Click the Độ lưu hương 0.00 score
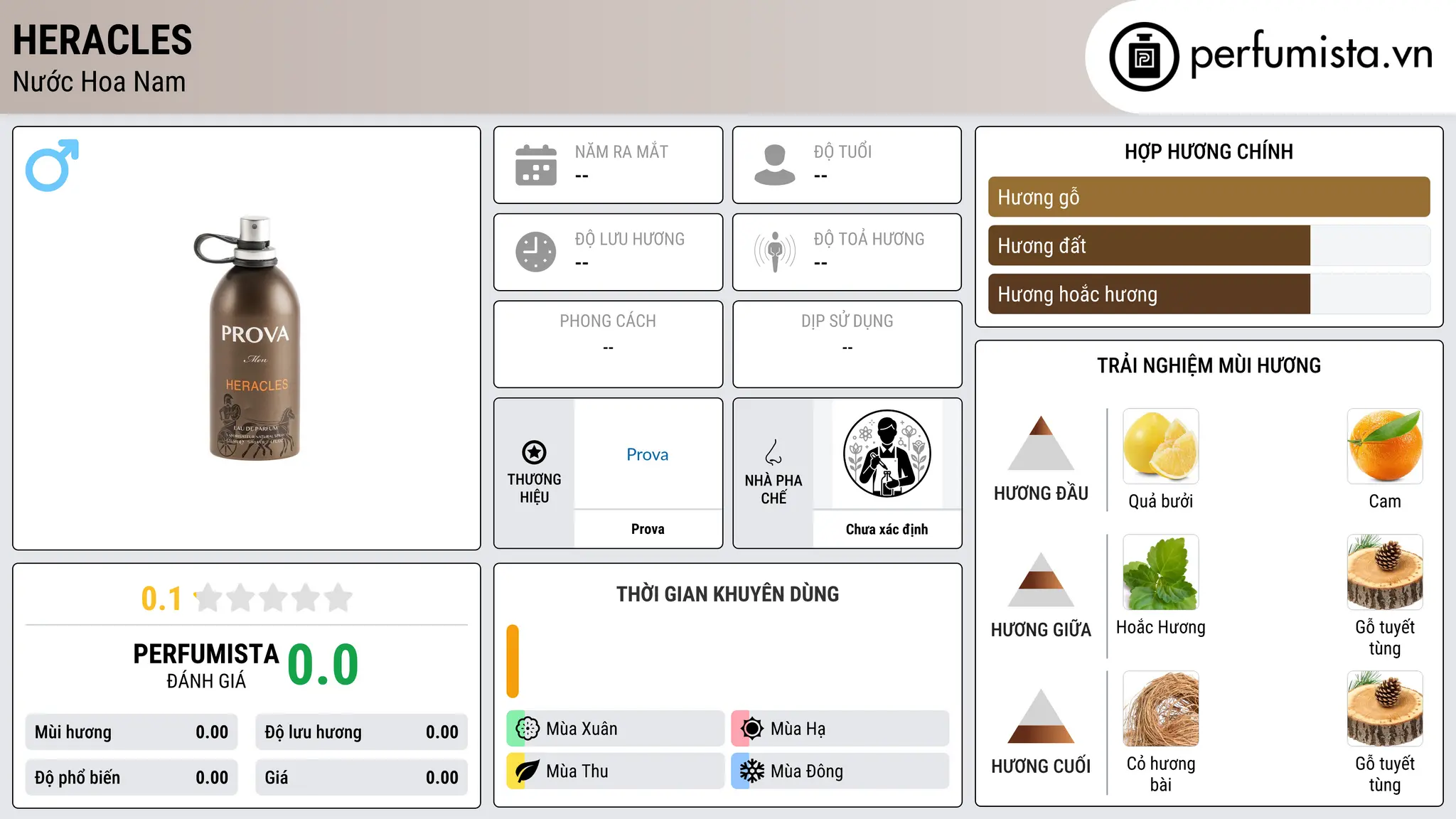The height and width of the screenshot is (819, 1456). pos(362,732)
